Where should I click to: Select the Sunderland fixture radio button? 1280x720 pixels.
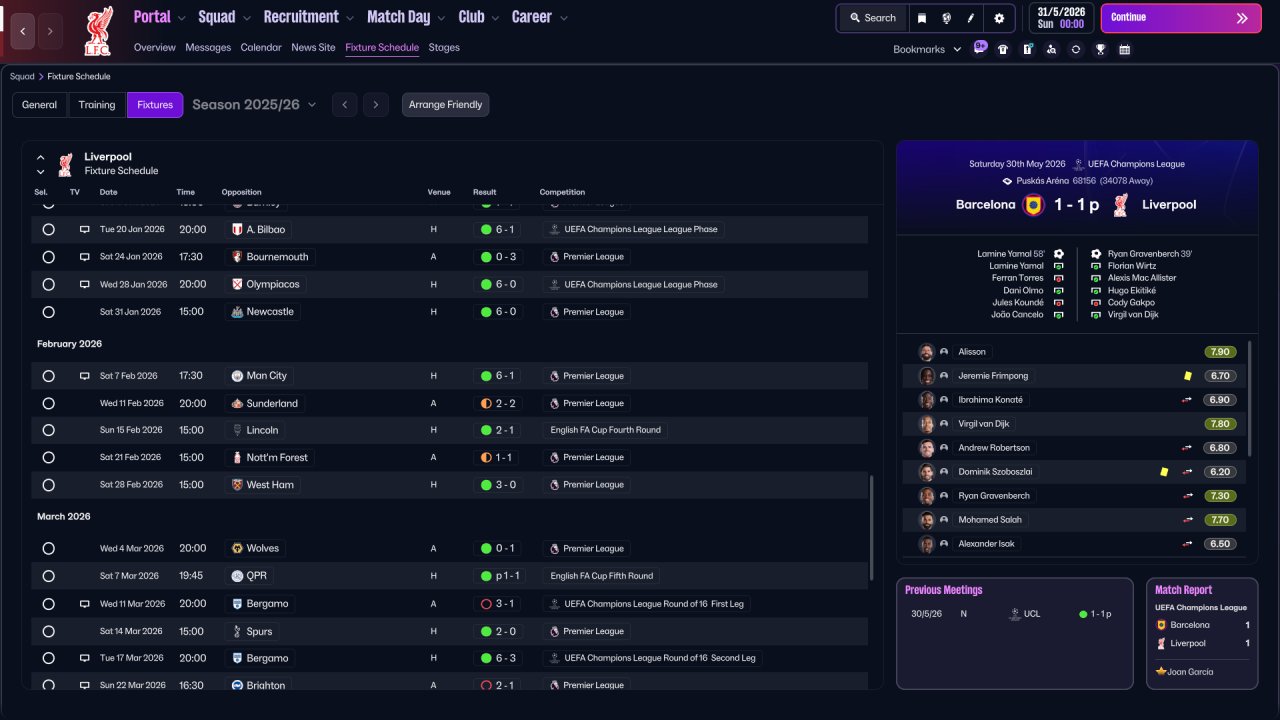tap(48, 404)
